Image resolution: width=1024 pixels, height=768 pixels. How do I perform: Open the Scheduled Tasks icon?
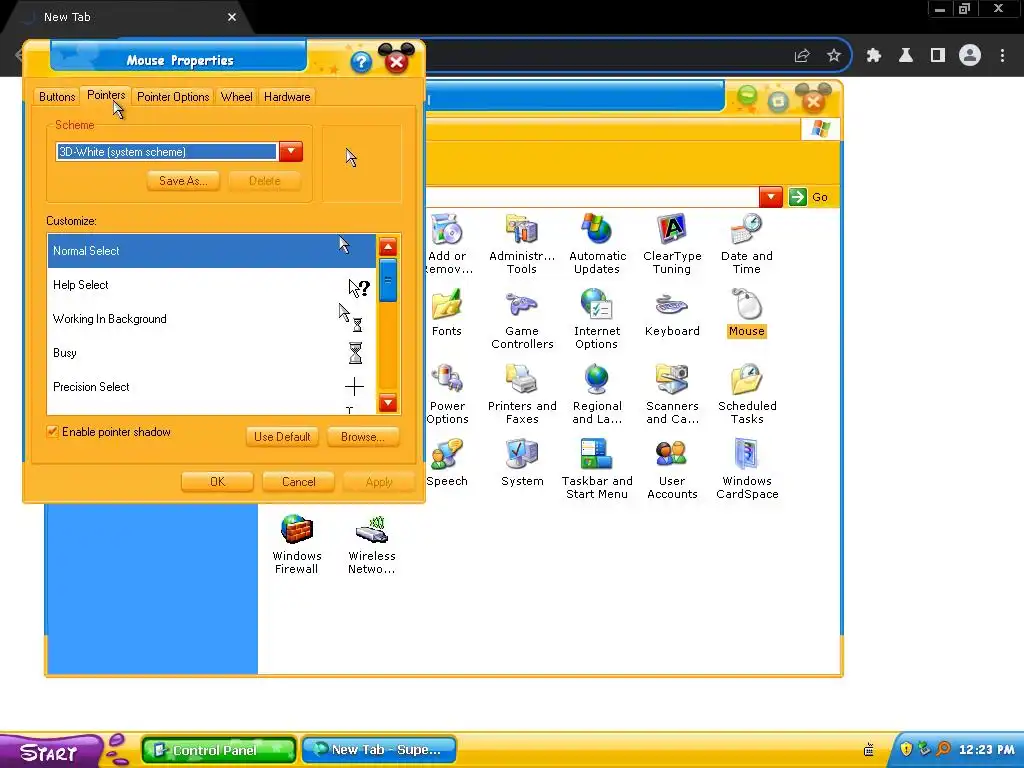(x=746, y=380)
